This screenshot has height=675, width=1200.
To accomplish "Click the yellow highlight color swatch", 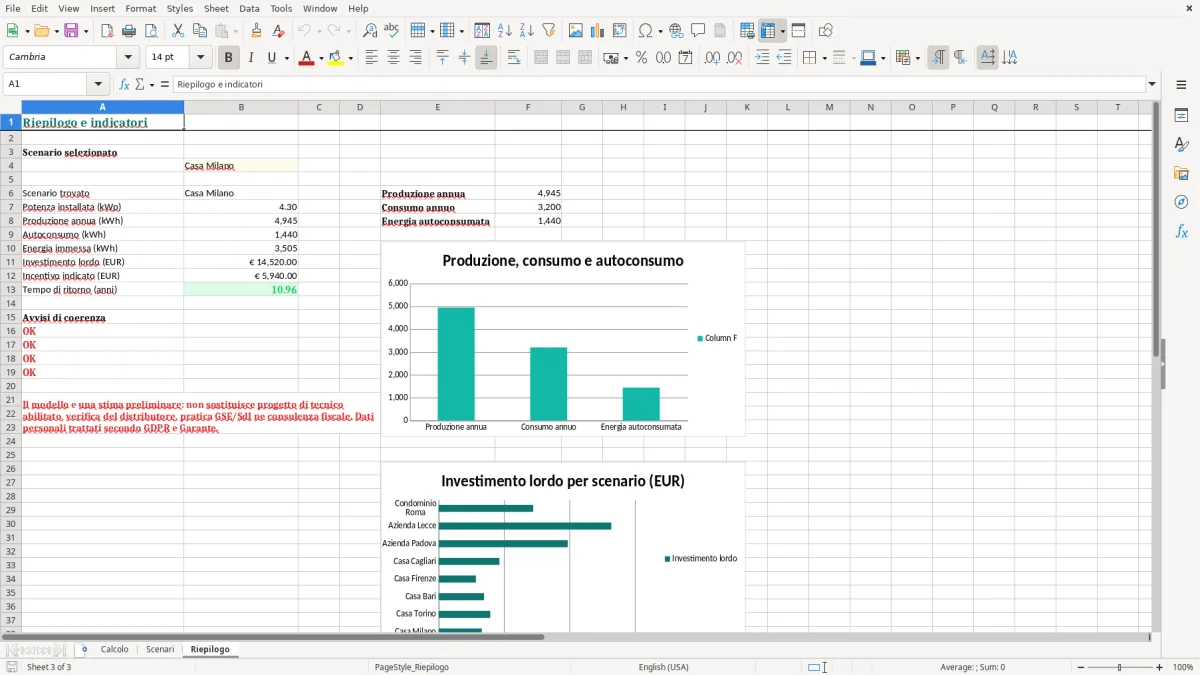I will (336, 58).
